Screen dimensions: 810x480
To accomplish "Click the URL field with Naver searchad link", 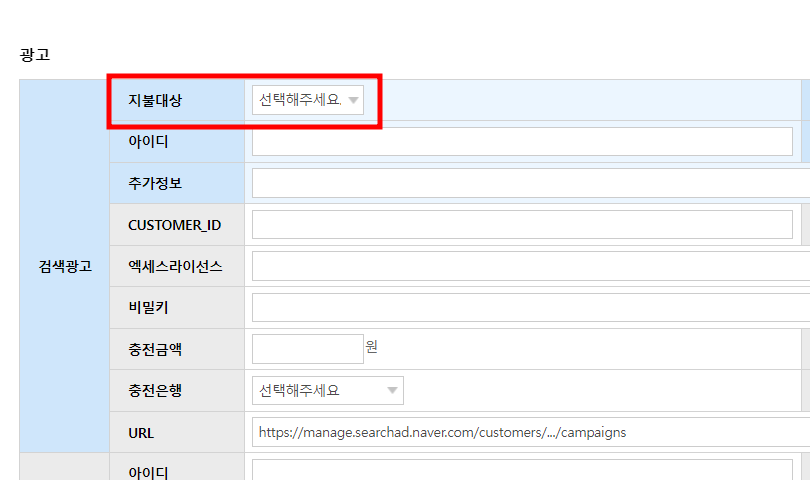I will [530, 432].
